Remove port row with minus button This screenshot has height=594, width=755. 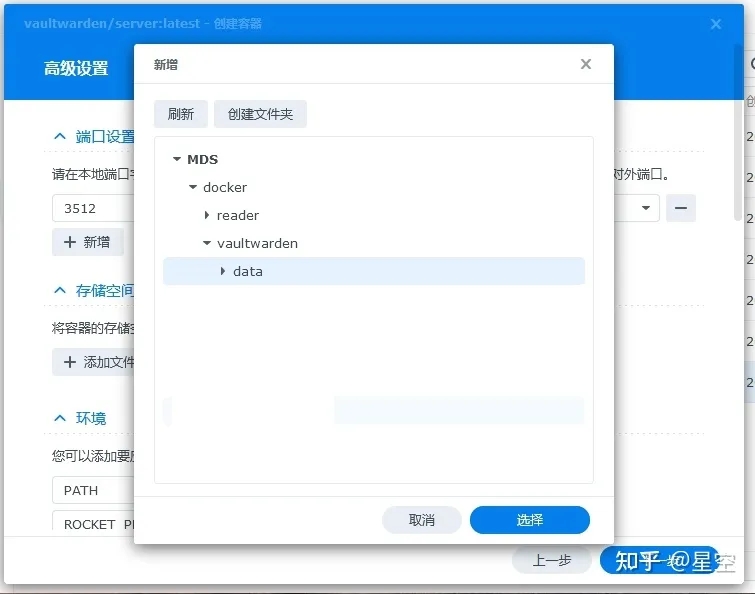click(x=681, y=208)
